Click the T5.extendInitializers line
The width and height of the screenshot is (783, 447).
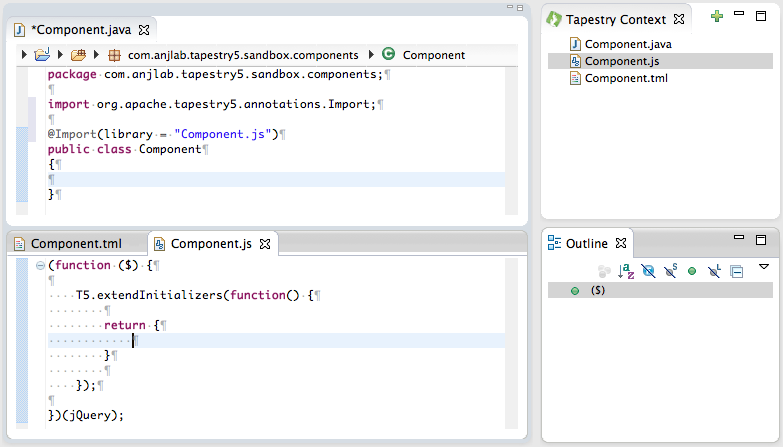point(195,295)
